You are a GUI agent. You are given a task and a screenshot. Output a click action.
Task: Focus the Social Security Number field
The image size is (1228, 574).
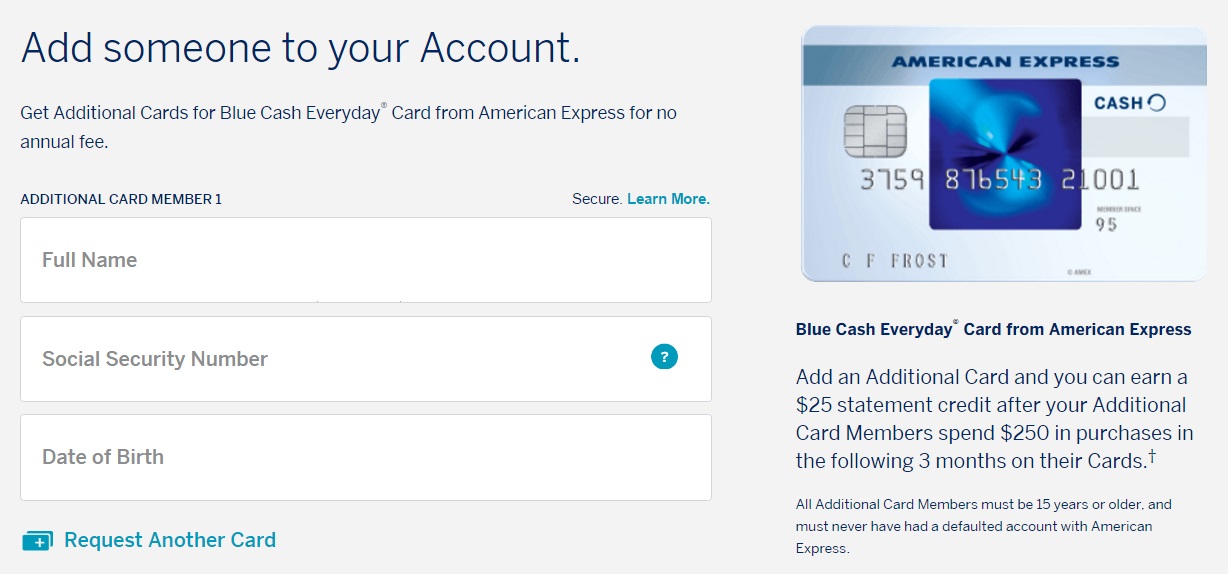pos(366,359)
